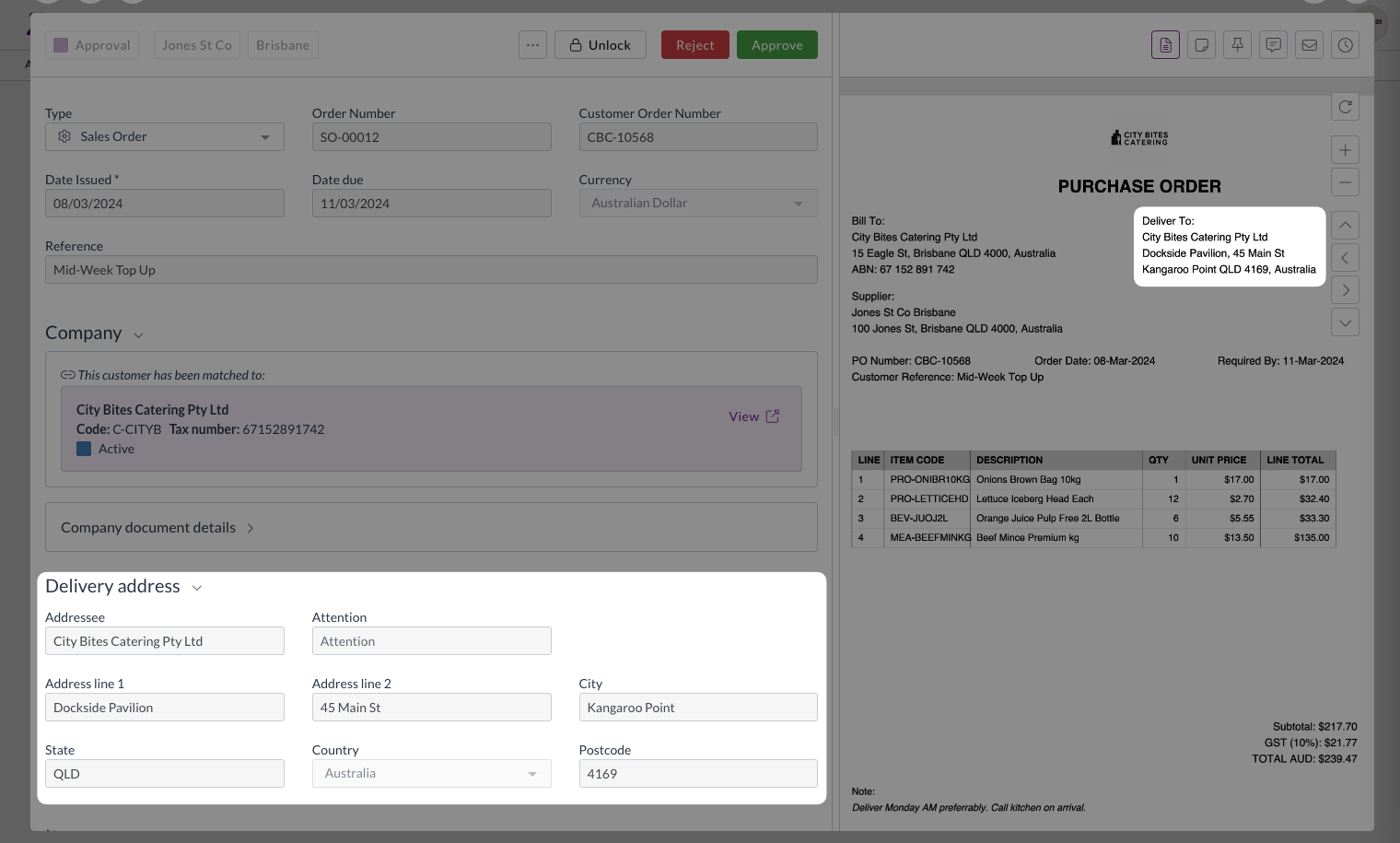Expand Company document details

(431, 527)
